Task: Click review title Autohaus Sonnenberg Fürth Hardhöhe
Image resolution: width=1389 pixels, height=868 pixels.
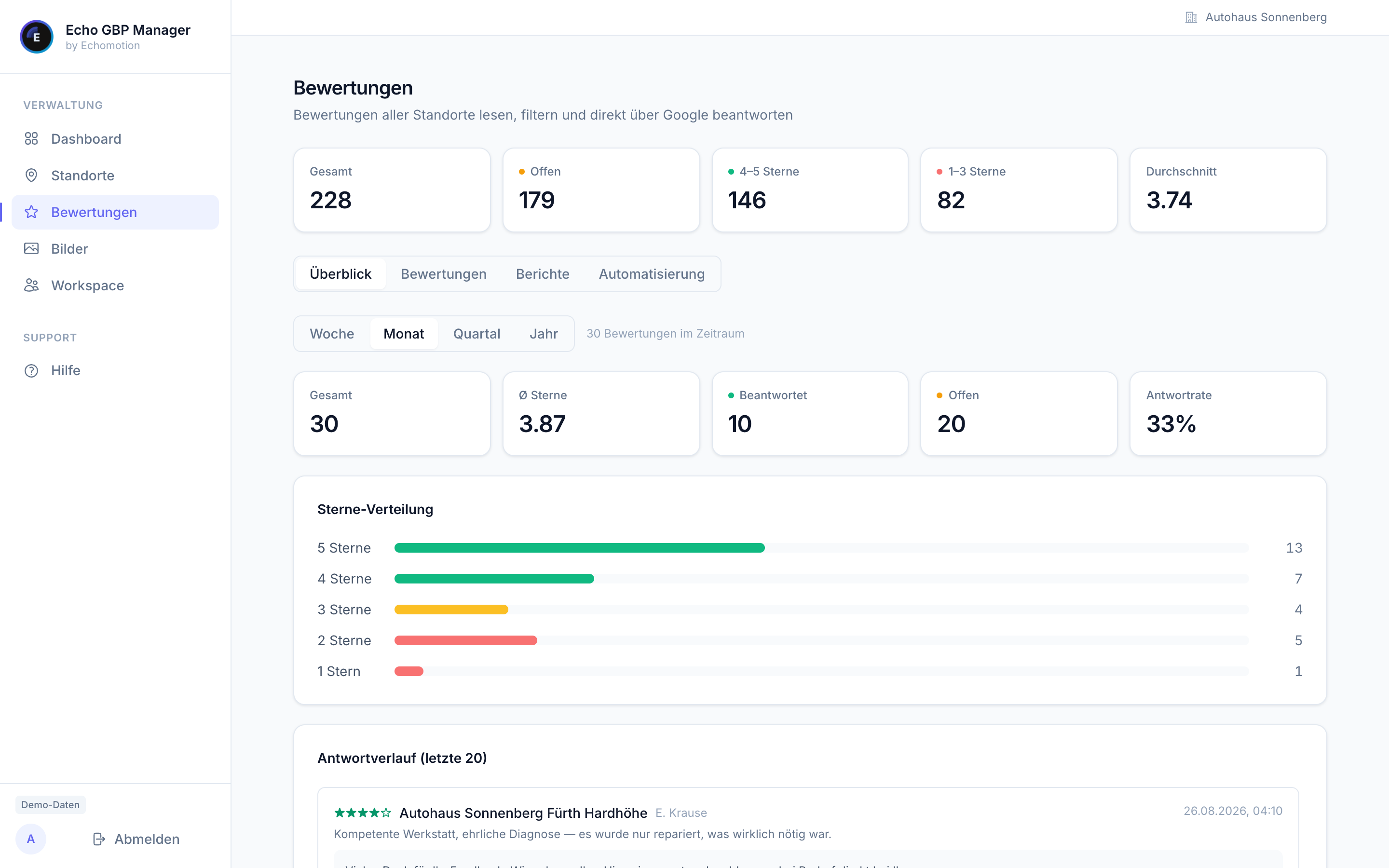Action: [x=523, y=813]
